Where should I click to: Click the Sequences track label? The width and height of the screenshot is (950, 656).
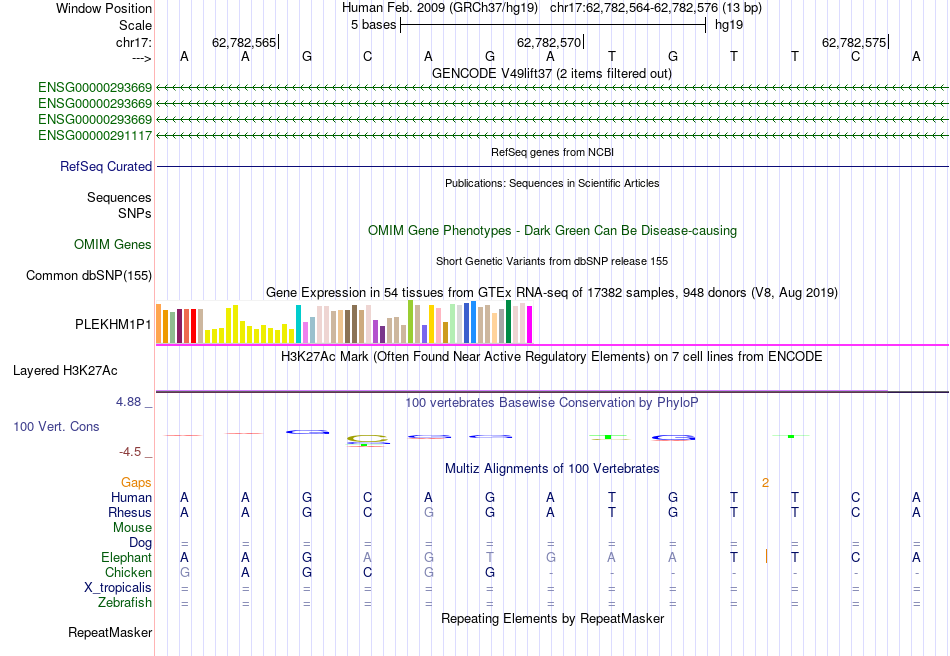[119, 197]
